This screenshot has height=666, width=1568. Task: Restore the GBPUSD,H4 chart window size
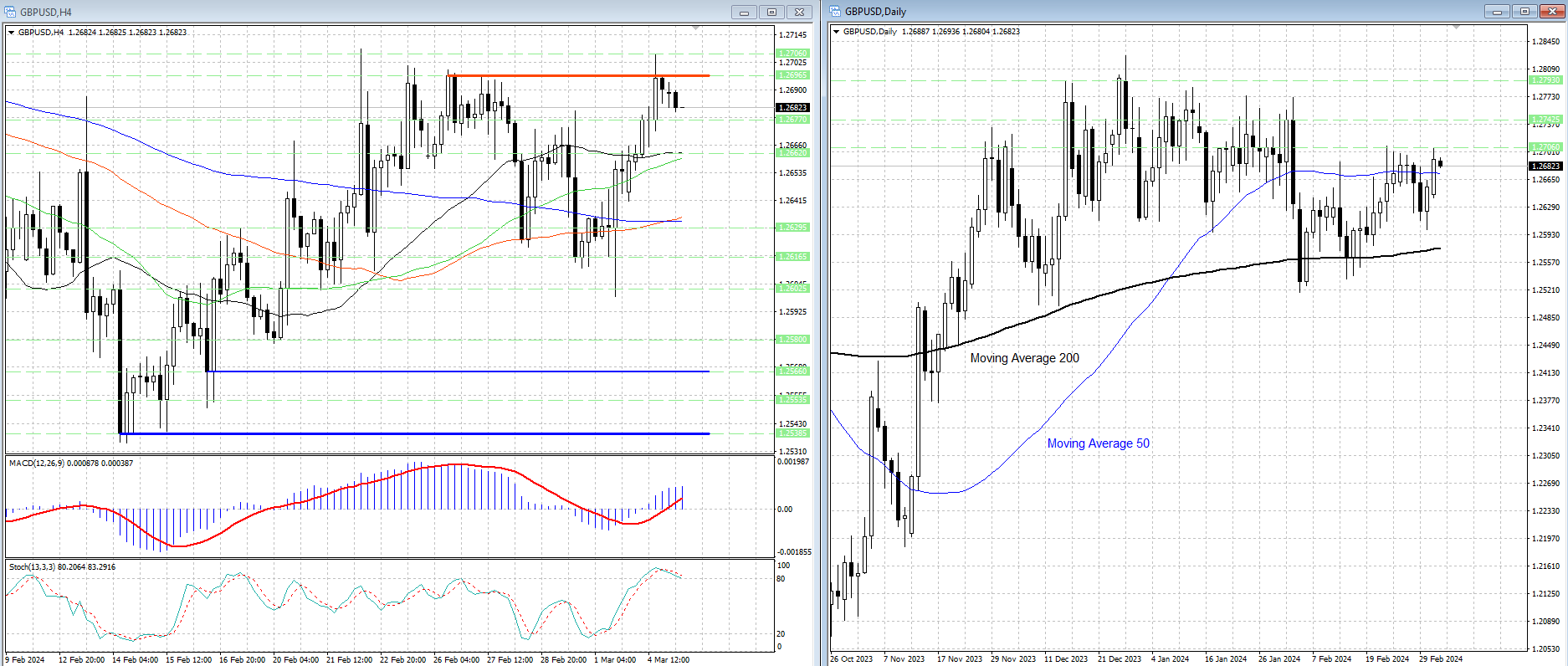point(771,12)
